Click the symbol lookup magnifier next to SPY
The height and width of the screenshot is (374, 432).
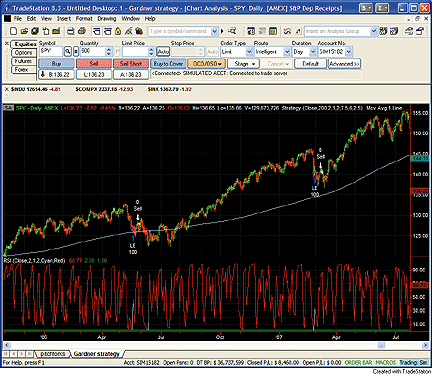pos(68,51)
